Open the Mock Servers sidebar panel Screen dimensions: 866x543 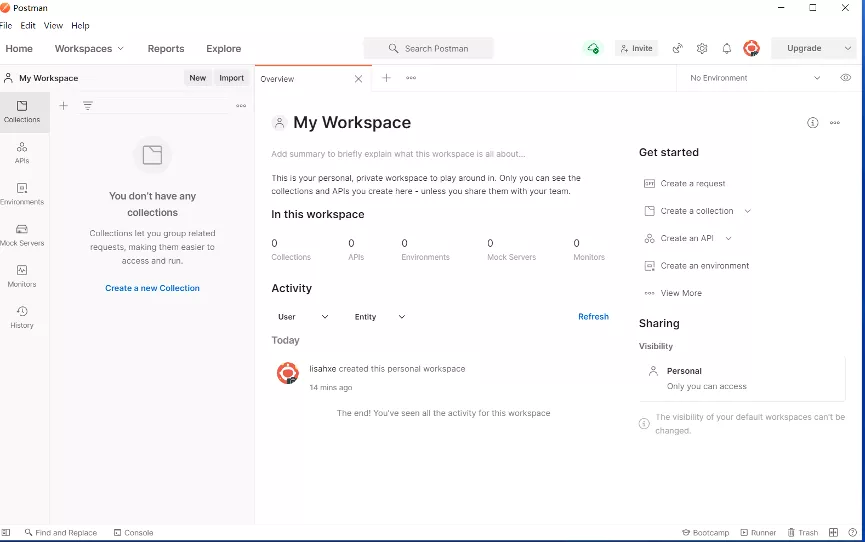pos(22,235)
